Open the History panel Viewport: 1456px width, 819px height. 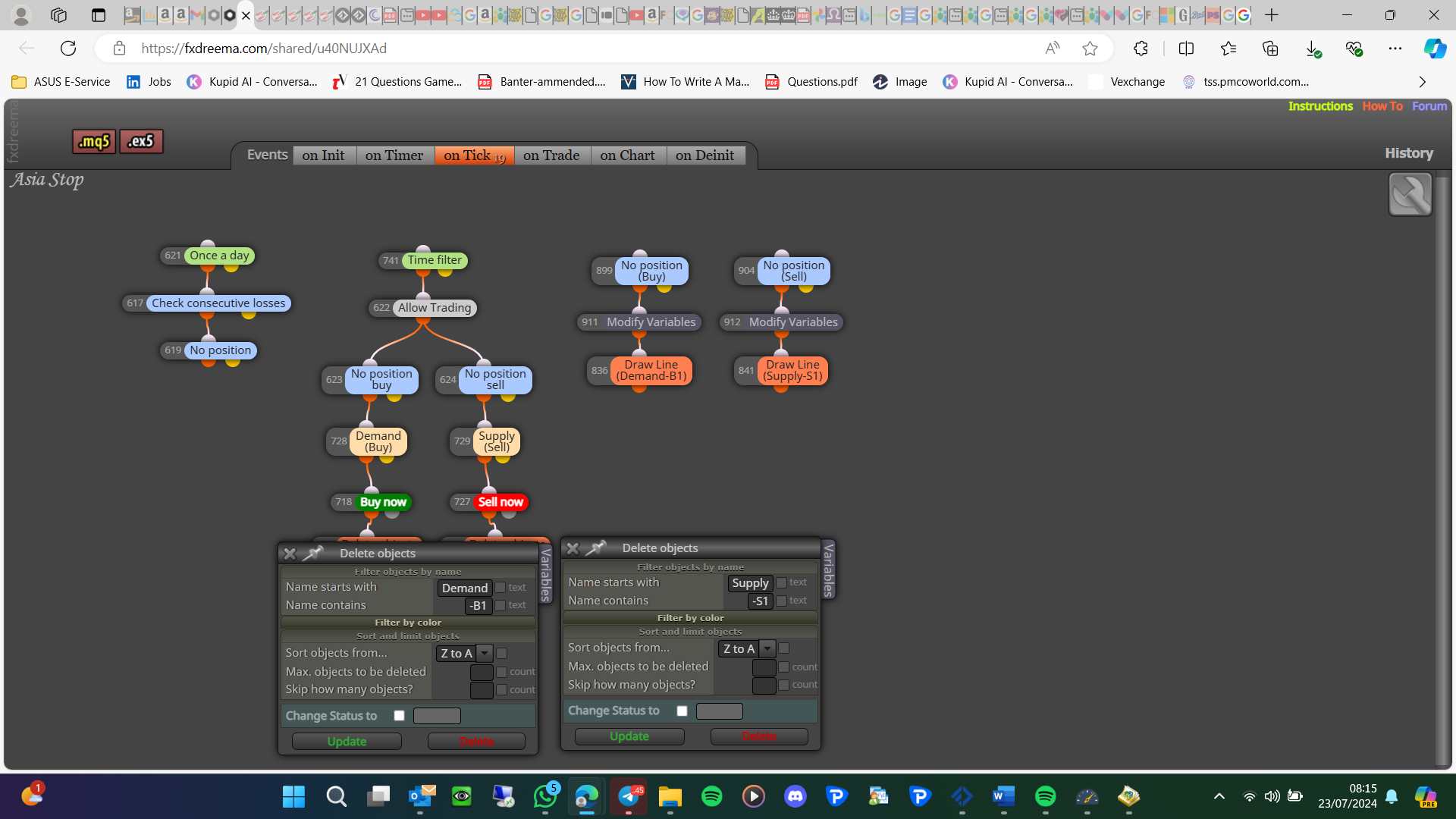[1409, 153]
